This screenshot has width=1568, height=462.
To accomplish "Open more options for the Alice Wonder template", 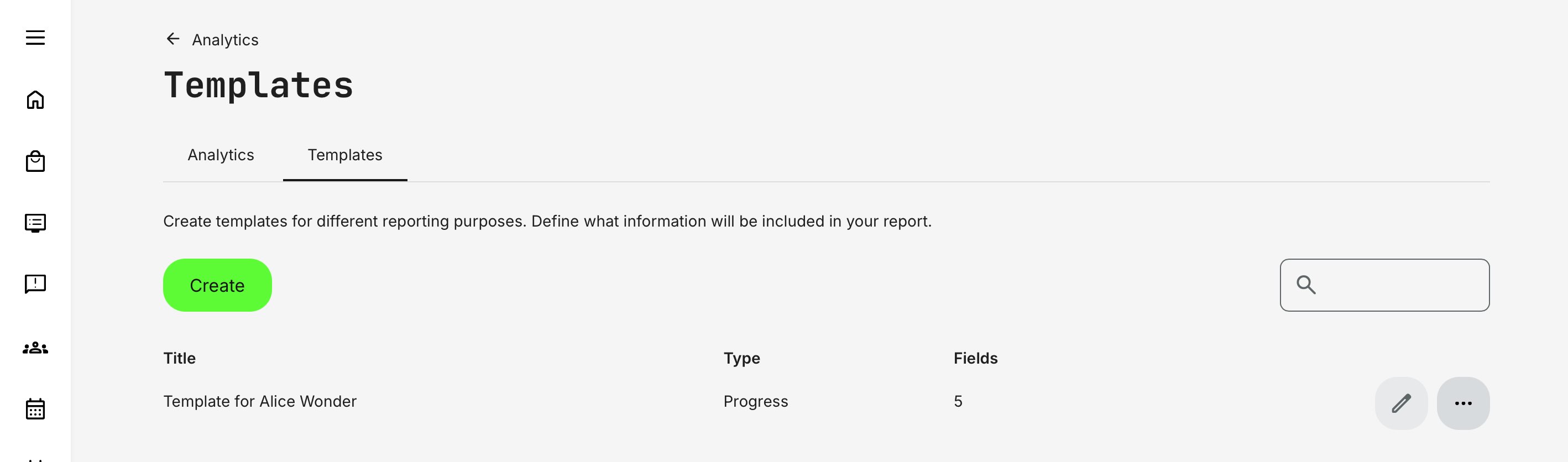I will 1464,402.
